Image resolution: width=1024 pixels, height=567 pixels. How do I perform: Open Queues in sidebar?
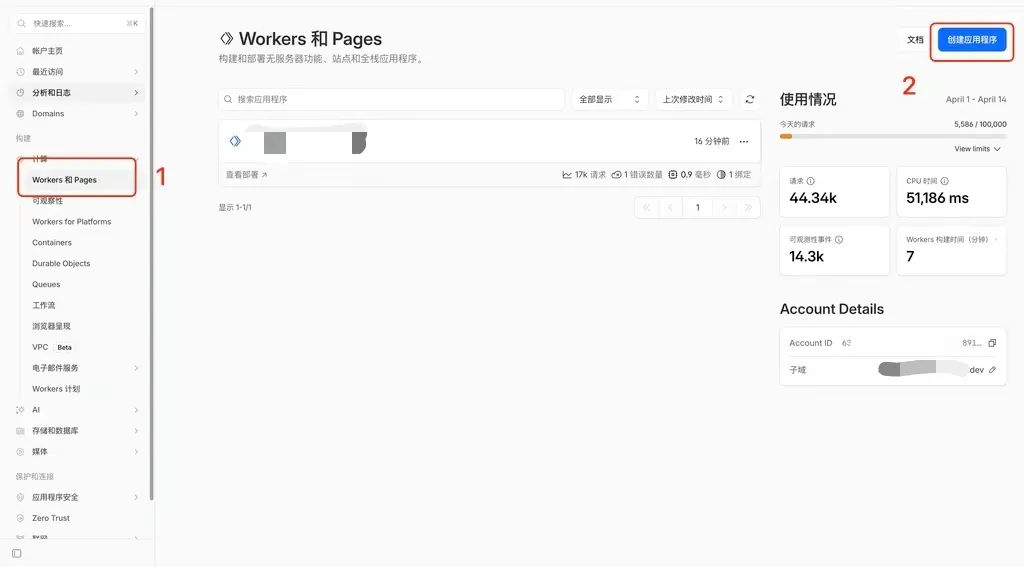(46, 285)
